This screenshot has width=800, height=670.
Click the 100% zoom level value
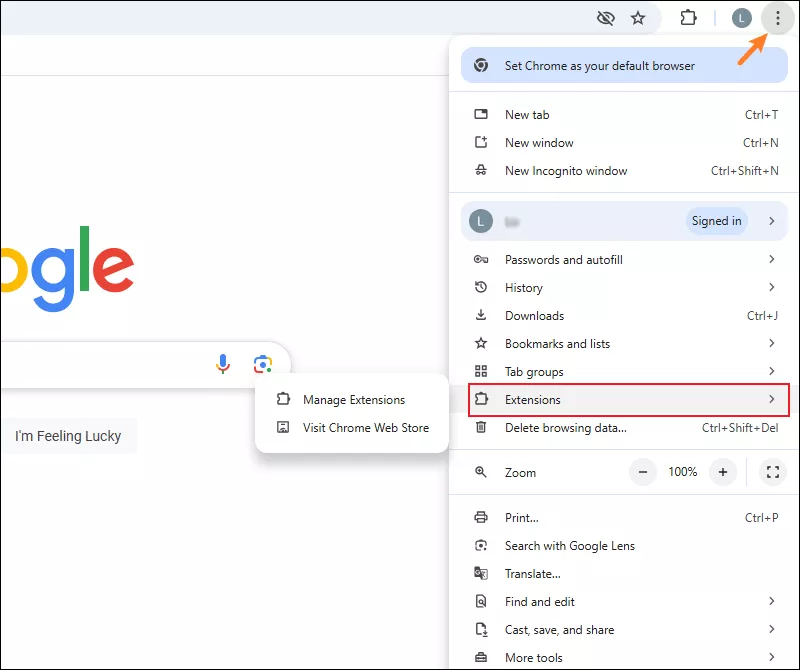(683, 472)
